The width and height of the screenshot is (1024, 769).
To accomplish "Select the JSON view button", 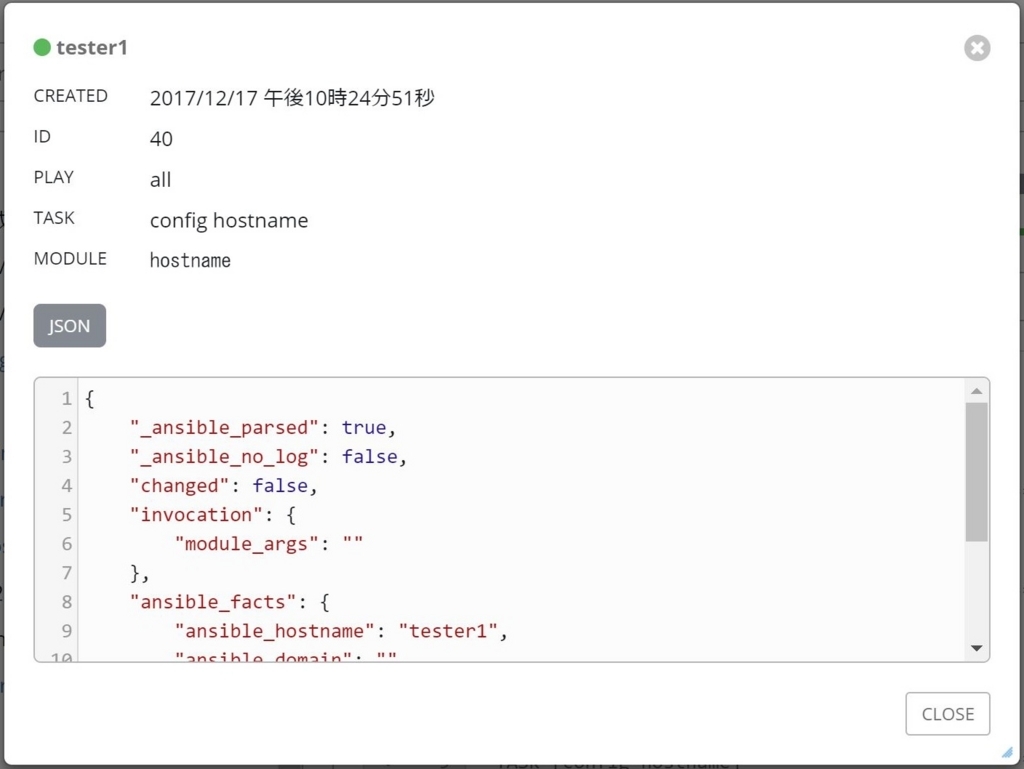I will pos(70,325).
